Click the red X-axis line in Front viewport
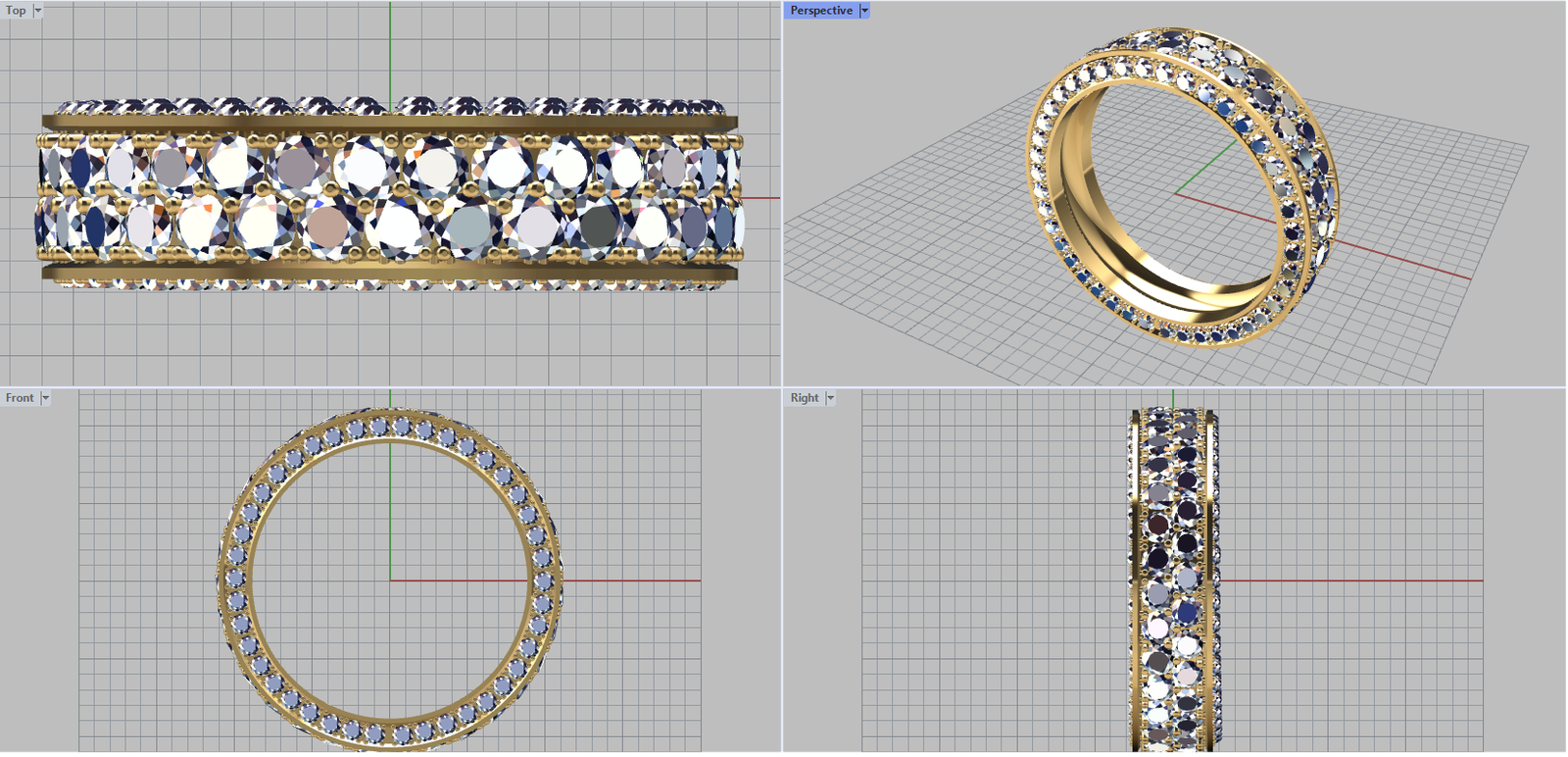Viewport: 1568px width, 757px height. tap(637, 580)
